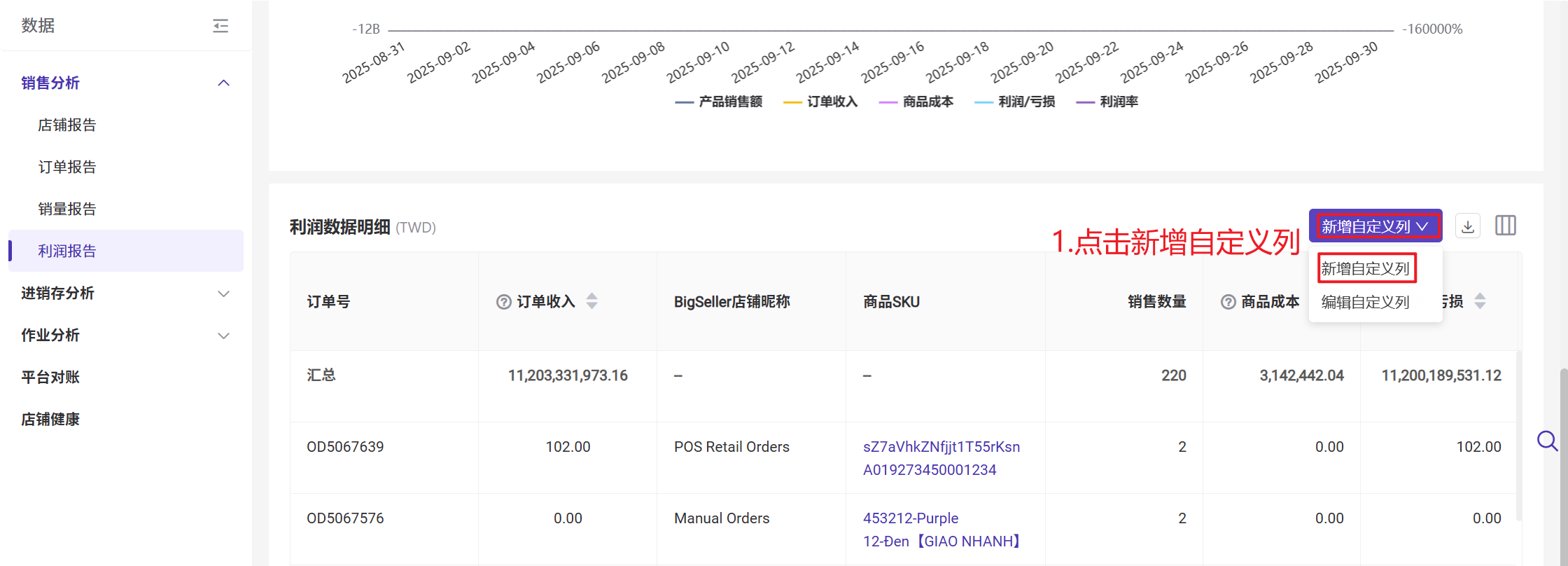Toggle 订单收入 series in chart legend
This screenshot has width=1568, height=566.
[x=821, y=102]
